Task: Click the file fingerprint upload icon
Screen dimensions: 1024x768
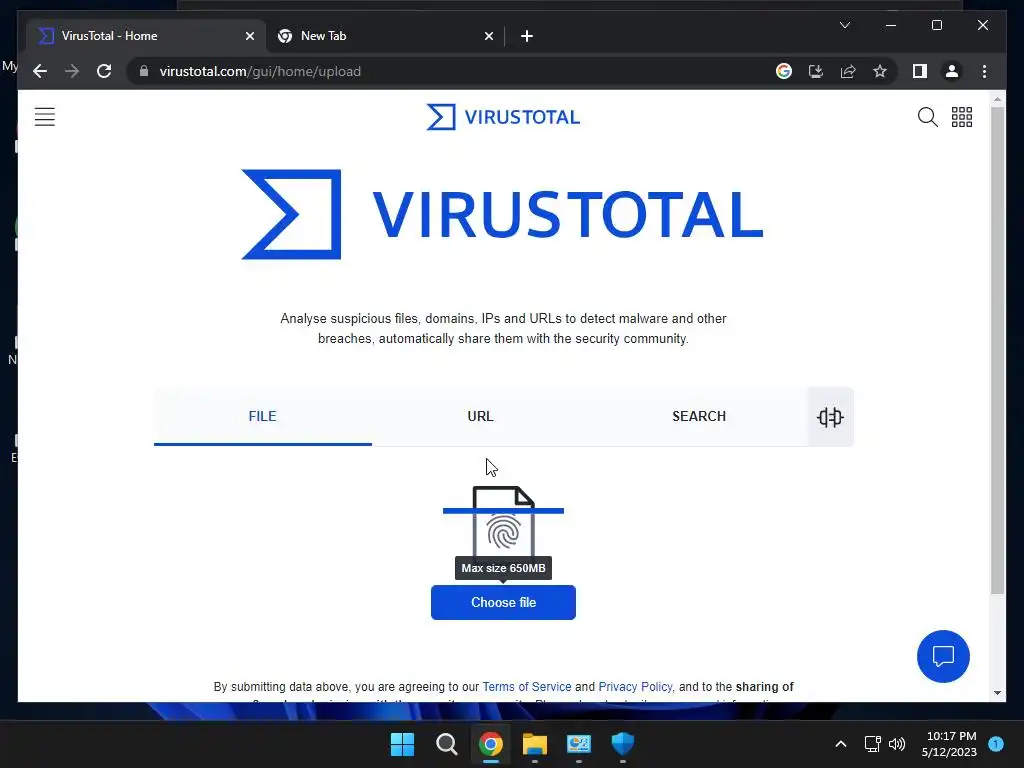Action: pyautogui.click(x=504, y=522)
